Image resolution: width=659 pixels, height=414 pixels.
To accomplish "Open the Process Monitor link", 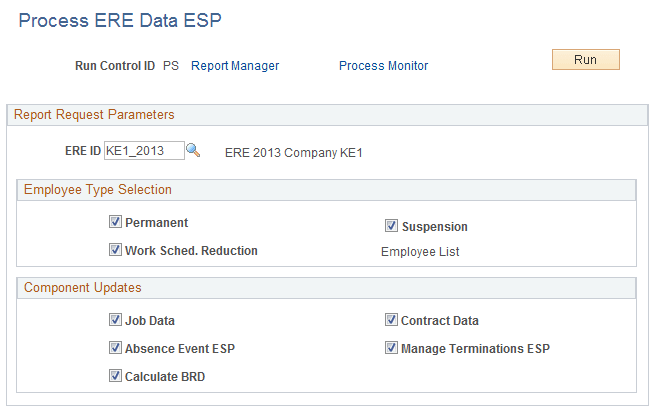I will (383, 66).
